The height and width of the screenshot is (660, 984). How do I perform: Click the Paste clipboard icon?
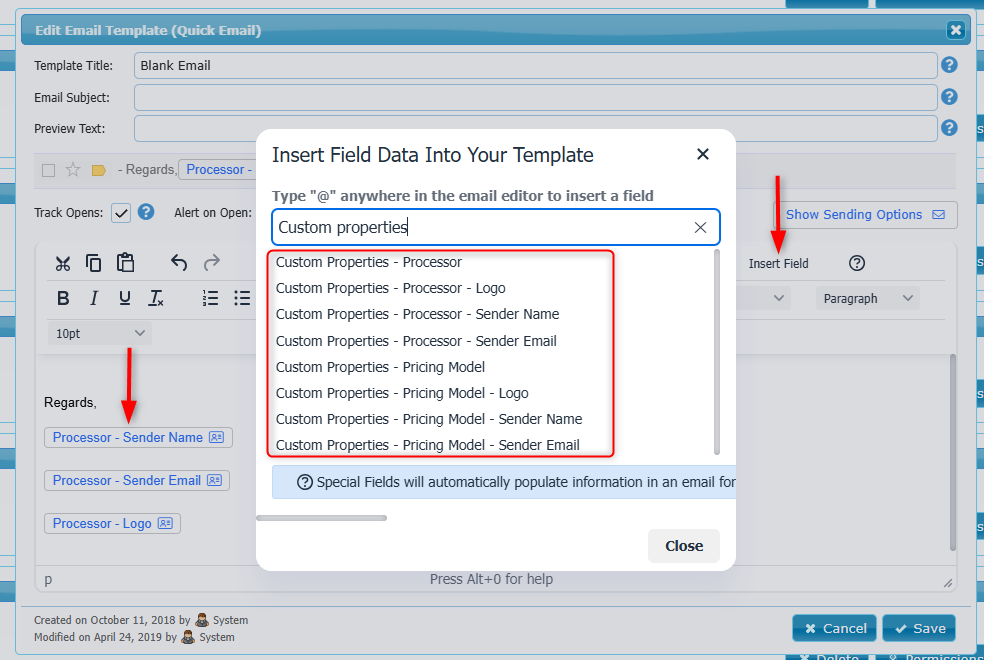(125, 264)
